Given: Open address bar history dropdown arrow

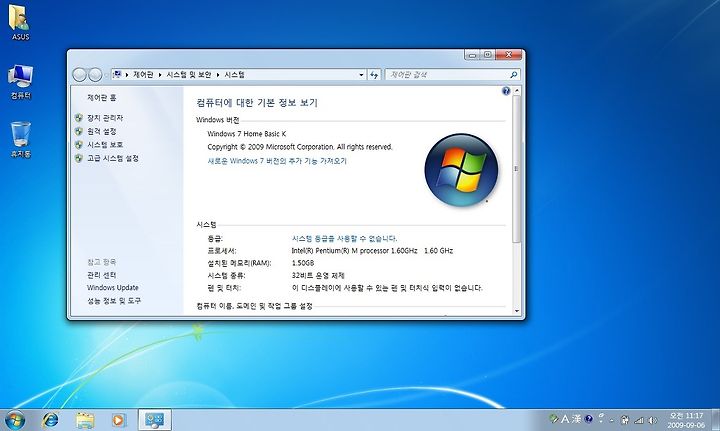Looking at the screenshot, I should point(361,75).
